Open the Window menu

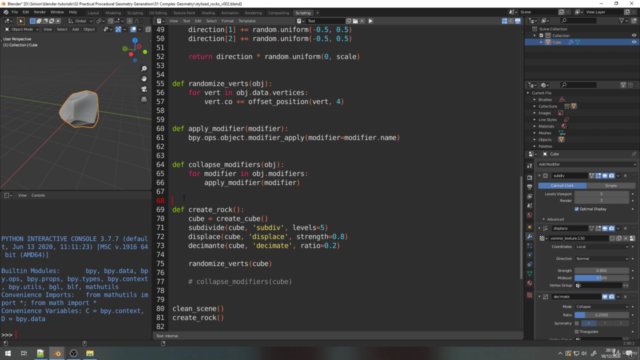click(57, 12)
